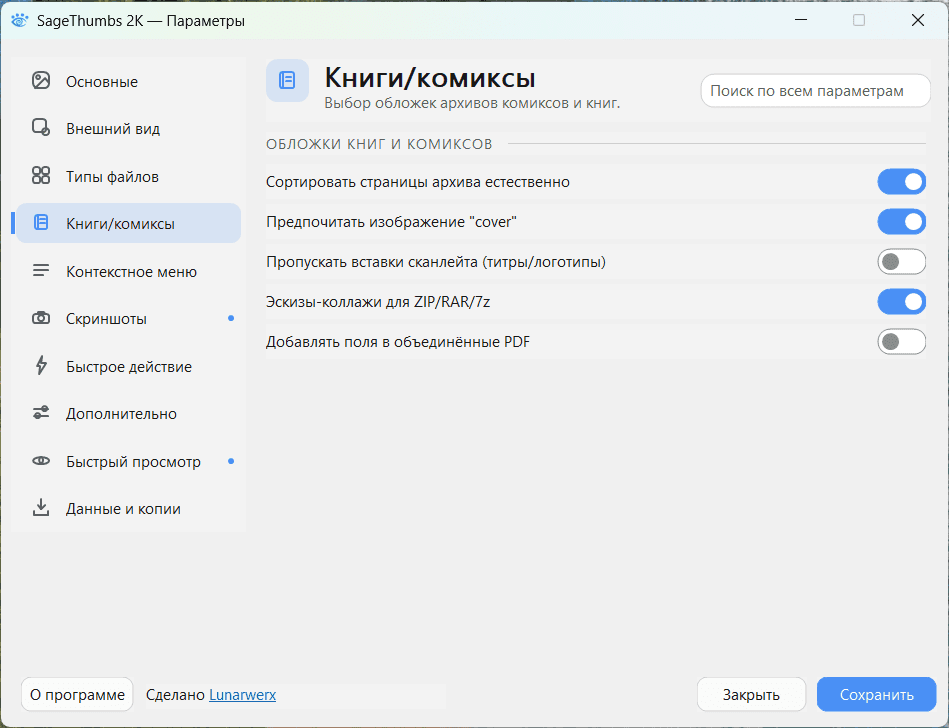Screen dimensions: 949x728
Task: Click the Быстрое действие lightning icon
Action: [x=41, y=366]
